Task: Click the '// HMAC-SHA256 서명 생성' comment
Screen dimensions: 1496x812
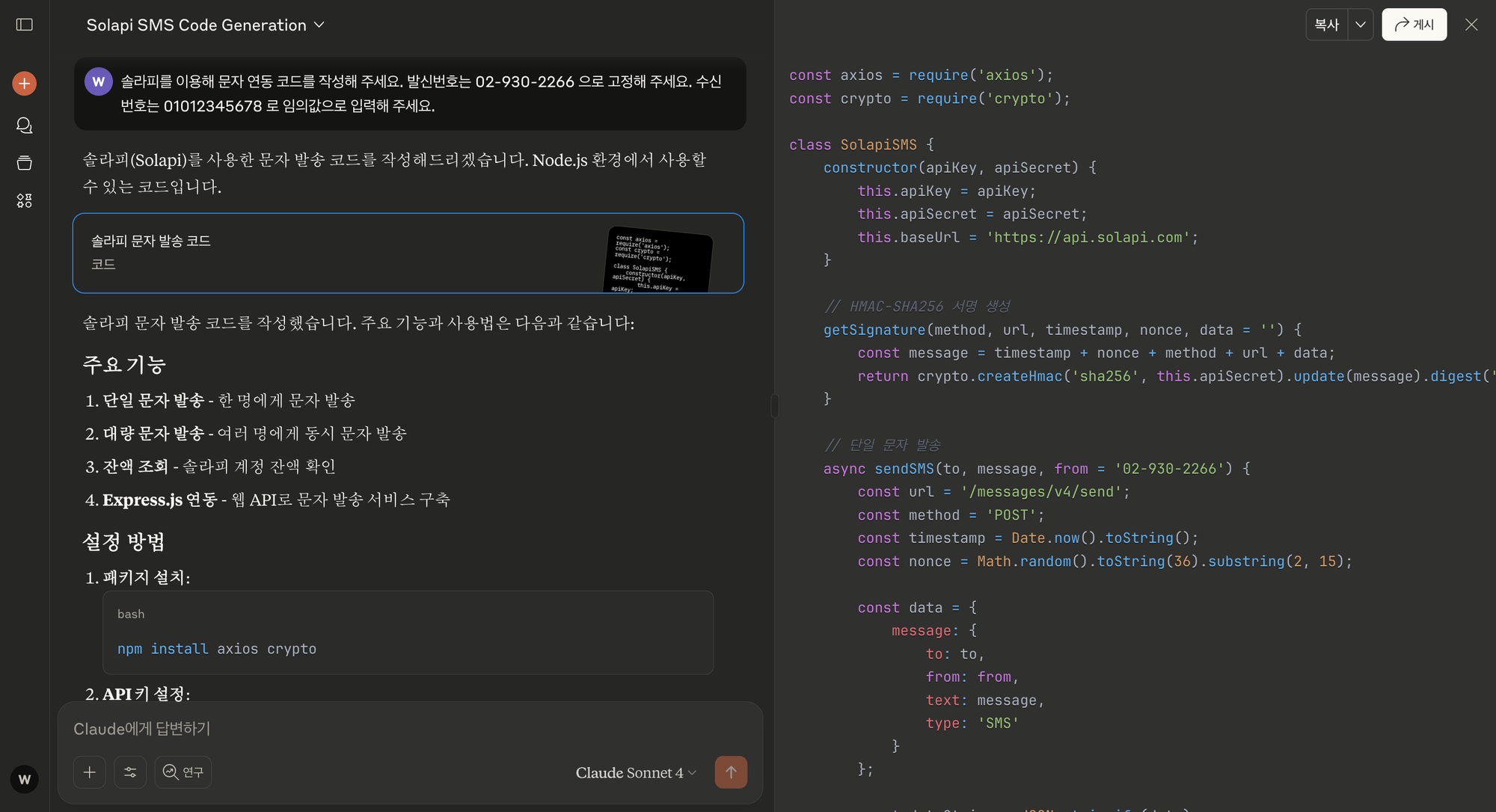Action: pos(917,307)
